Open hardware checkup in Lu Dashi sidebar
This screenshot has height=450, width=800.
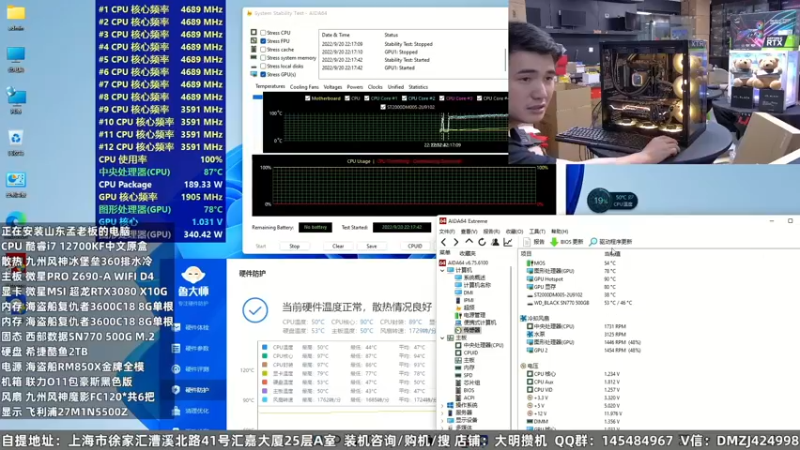(192, 328)
